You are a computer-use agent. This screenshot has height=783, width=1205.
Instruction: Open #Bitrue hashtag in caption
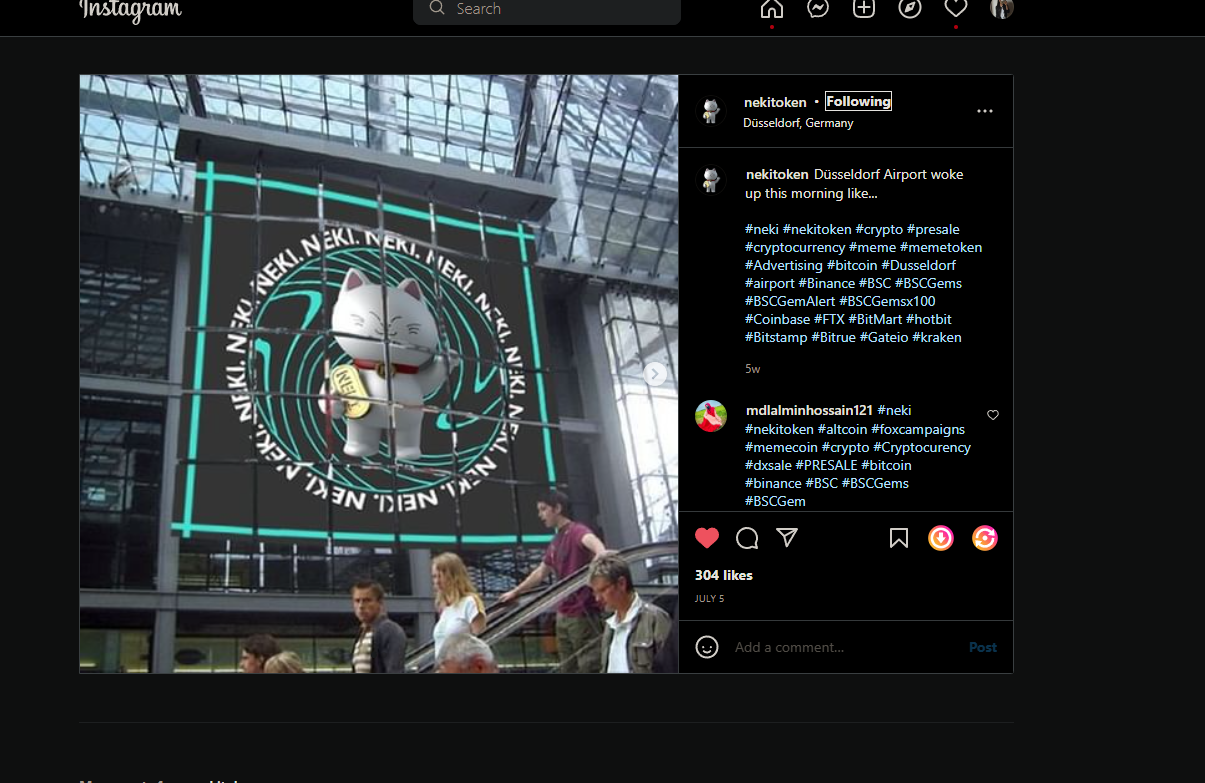(x=833, y=337)
